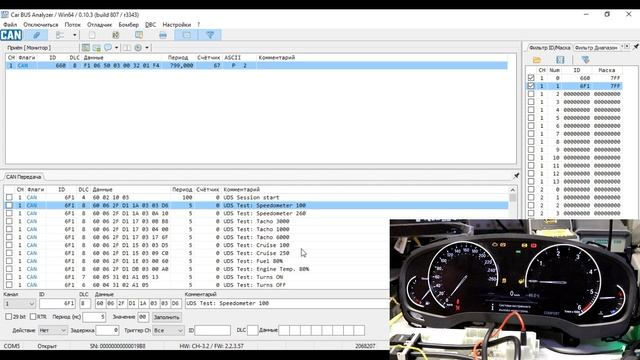The width and height of the screenshot is (640, 360).
Task: Click the second green table icon in monitor toolbar
Action: pyautogui.click(x=97, y=48)
